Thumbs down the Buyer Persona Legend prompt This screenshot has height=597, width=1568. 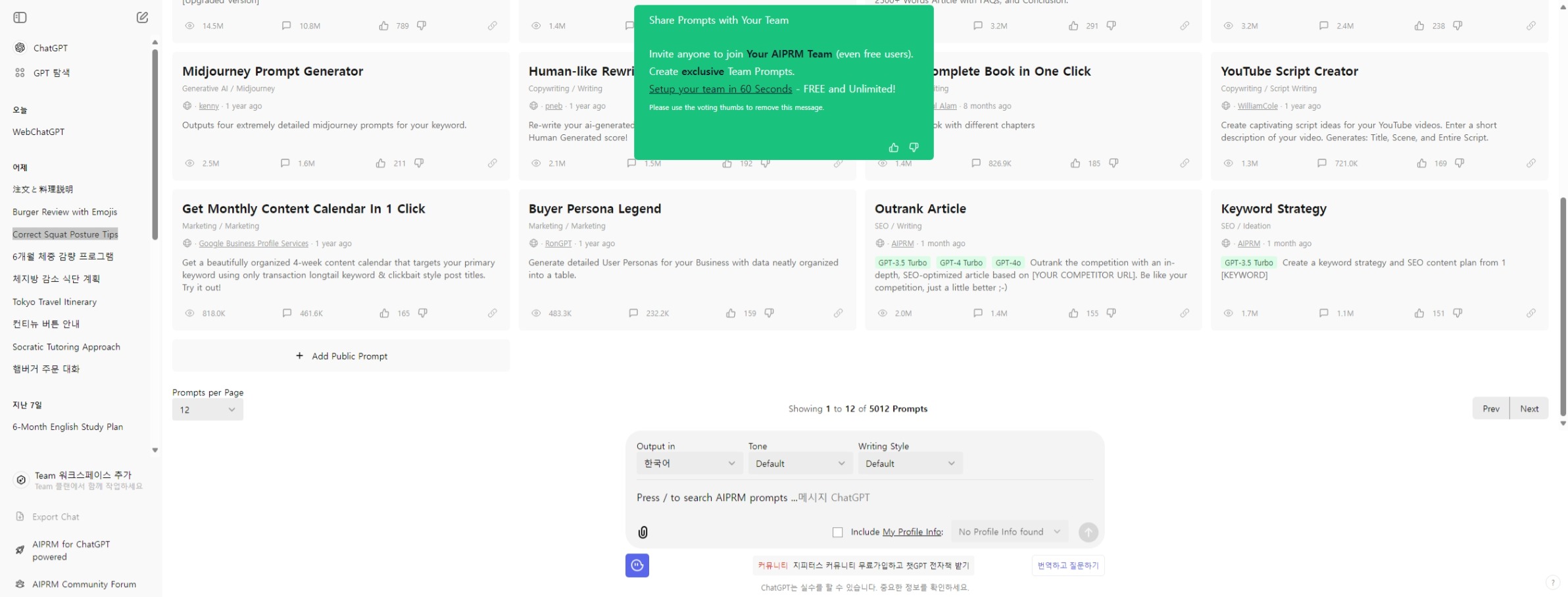[769, 313]
